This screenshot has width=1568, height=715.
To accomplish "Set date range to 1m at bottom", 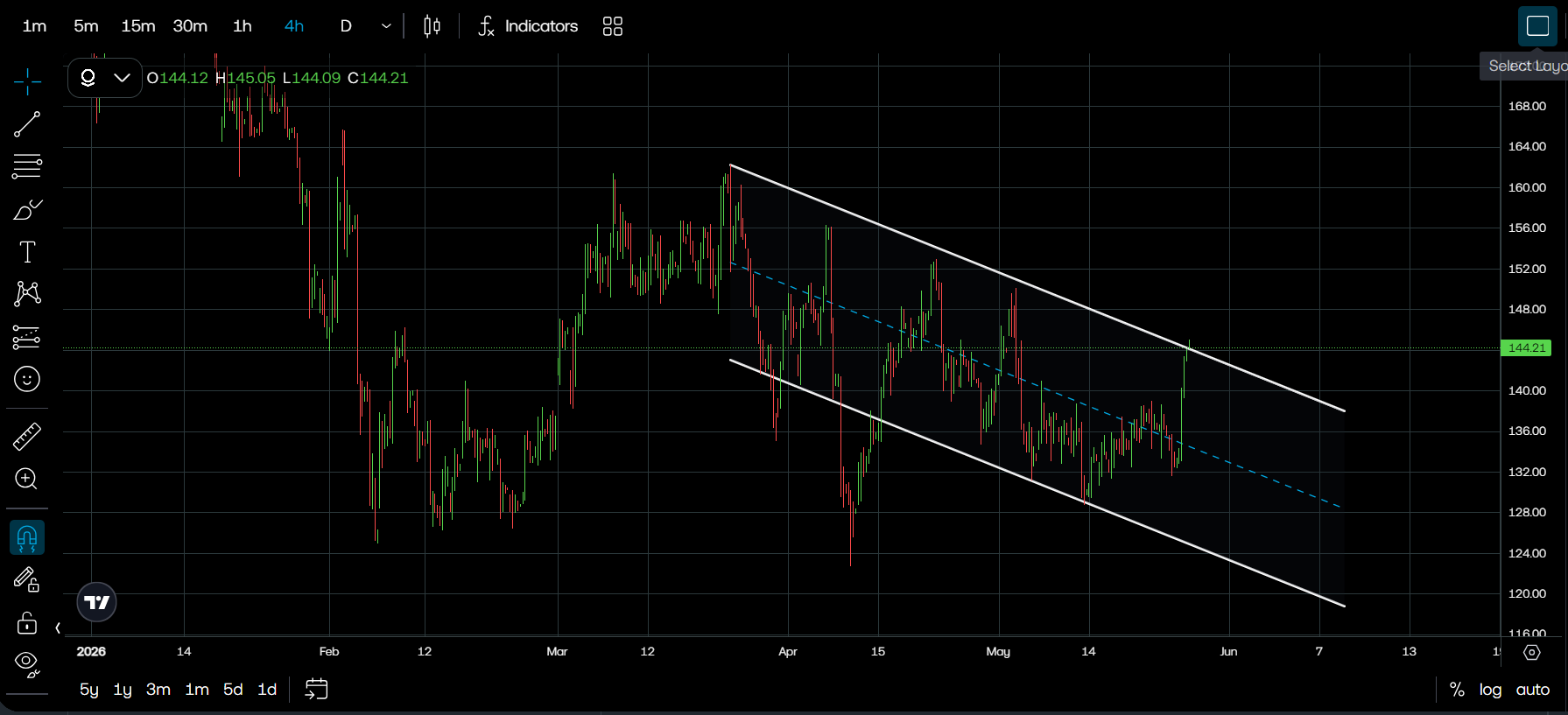I will [197, 690].
